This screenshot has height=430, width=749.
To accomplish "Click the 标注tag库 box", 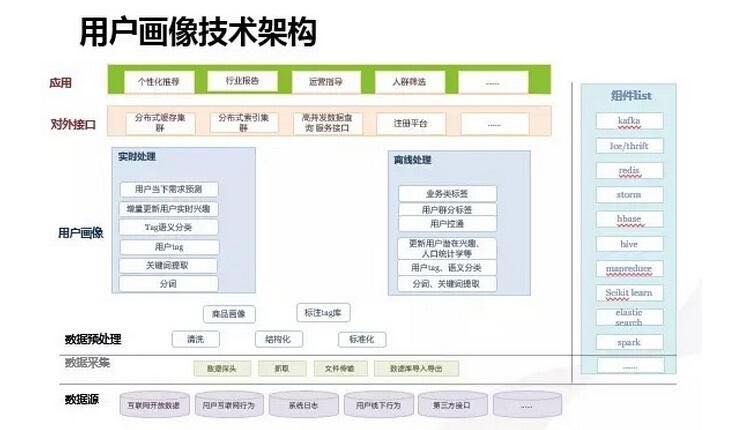I will tap(323, 312).
